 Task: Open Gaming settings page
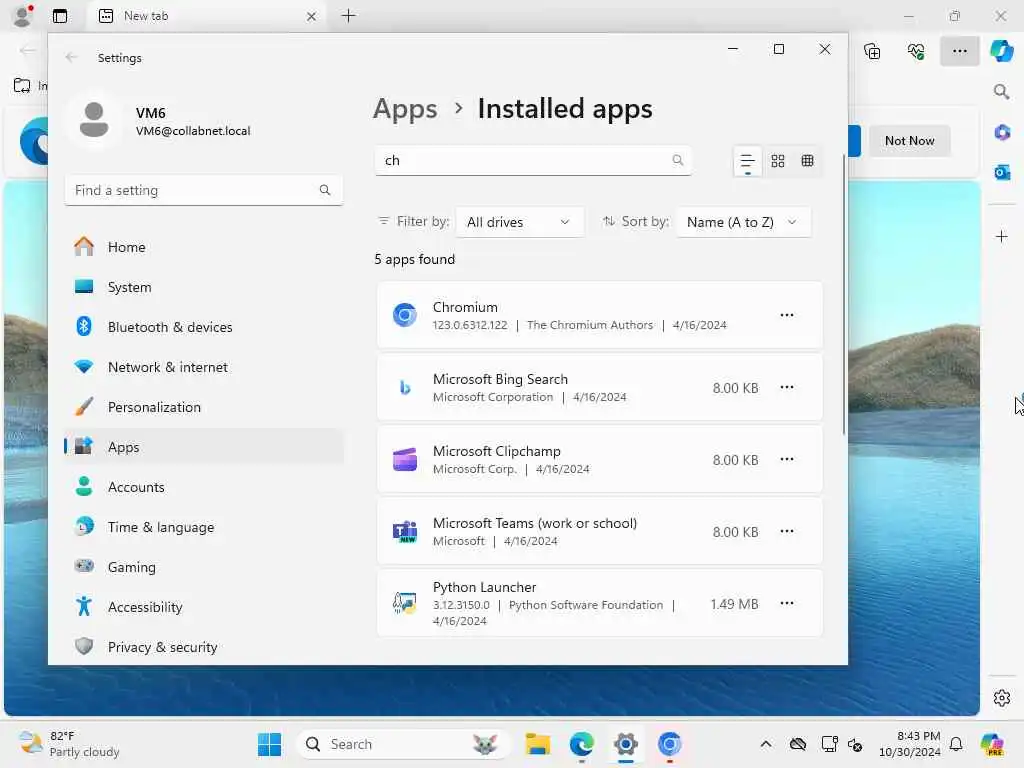tap(204, 567)
